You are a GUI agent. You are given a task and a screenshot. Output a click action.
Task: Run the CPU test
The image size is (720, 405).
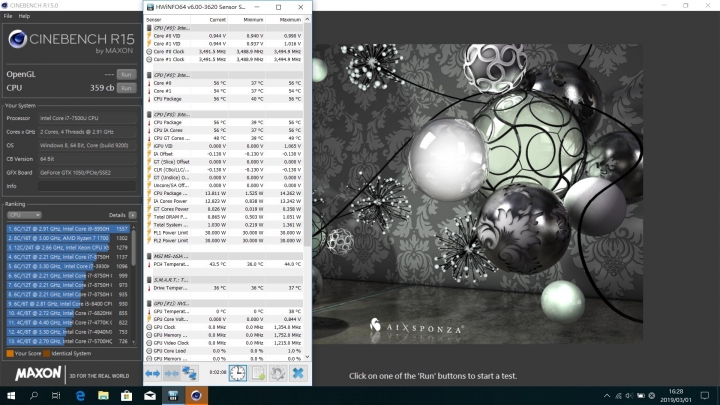(x=126, y=88)
